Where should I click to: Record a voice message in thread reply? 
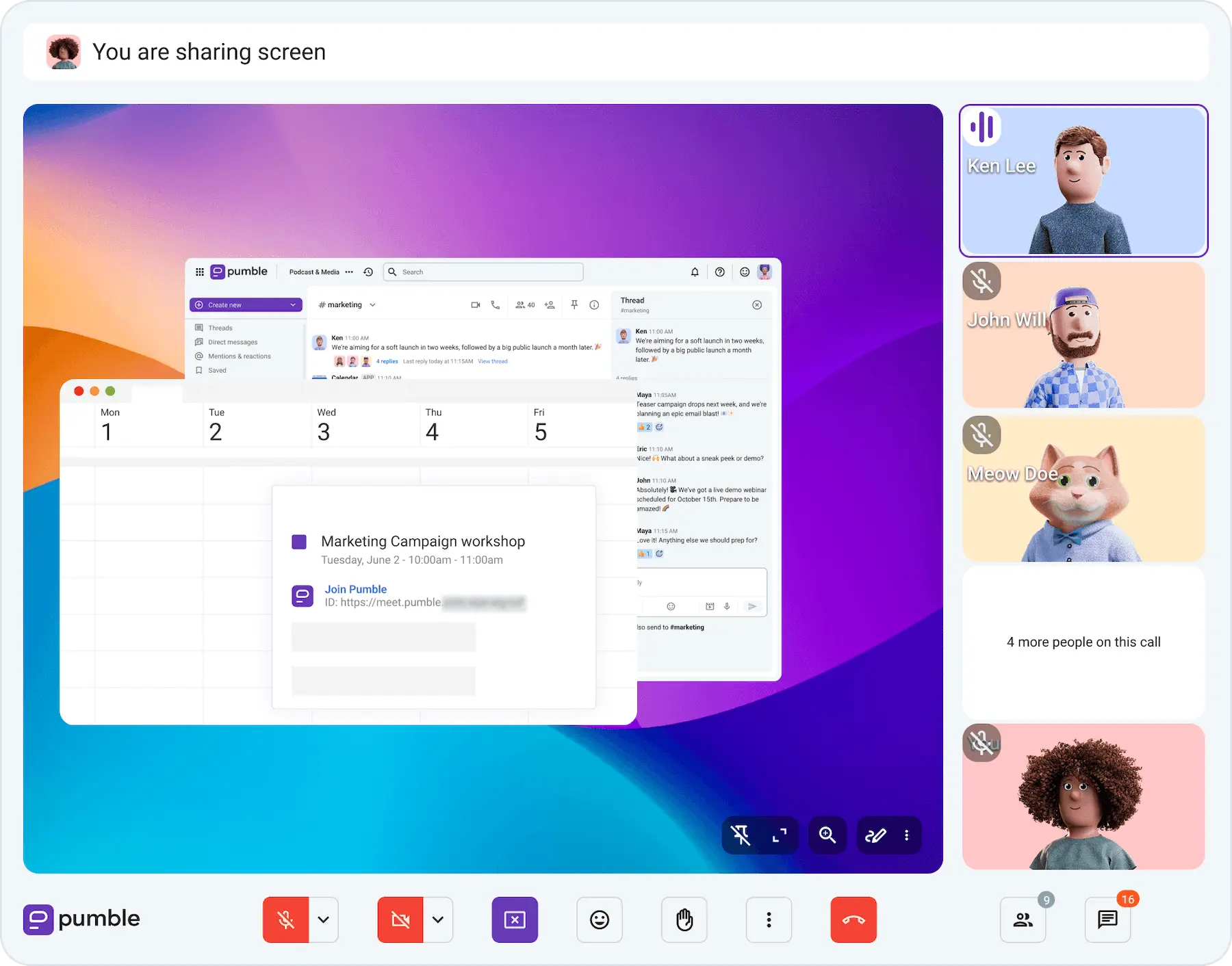tap(727, 606)
